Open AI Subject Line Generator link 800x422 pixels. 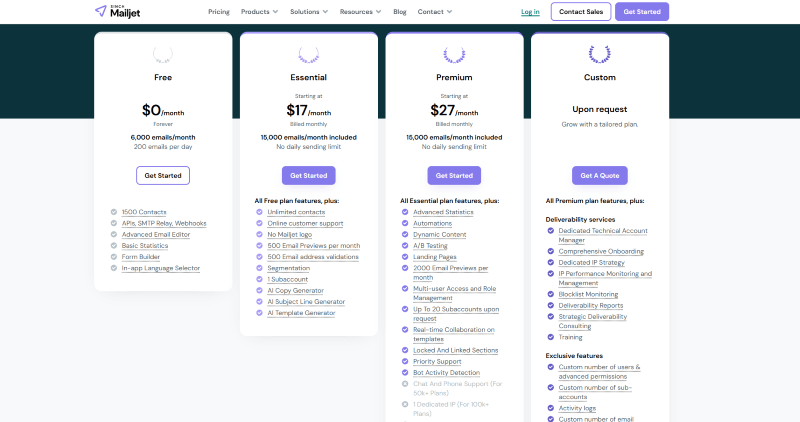pos(306,302)
